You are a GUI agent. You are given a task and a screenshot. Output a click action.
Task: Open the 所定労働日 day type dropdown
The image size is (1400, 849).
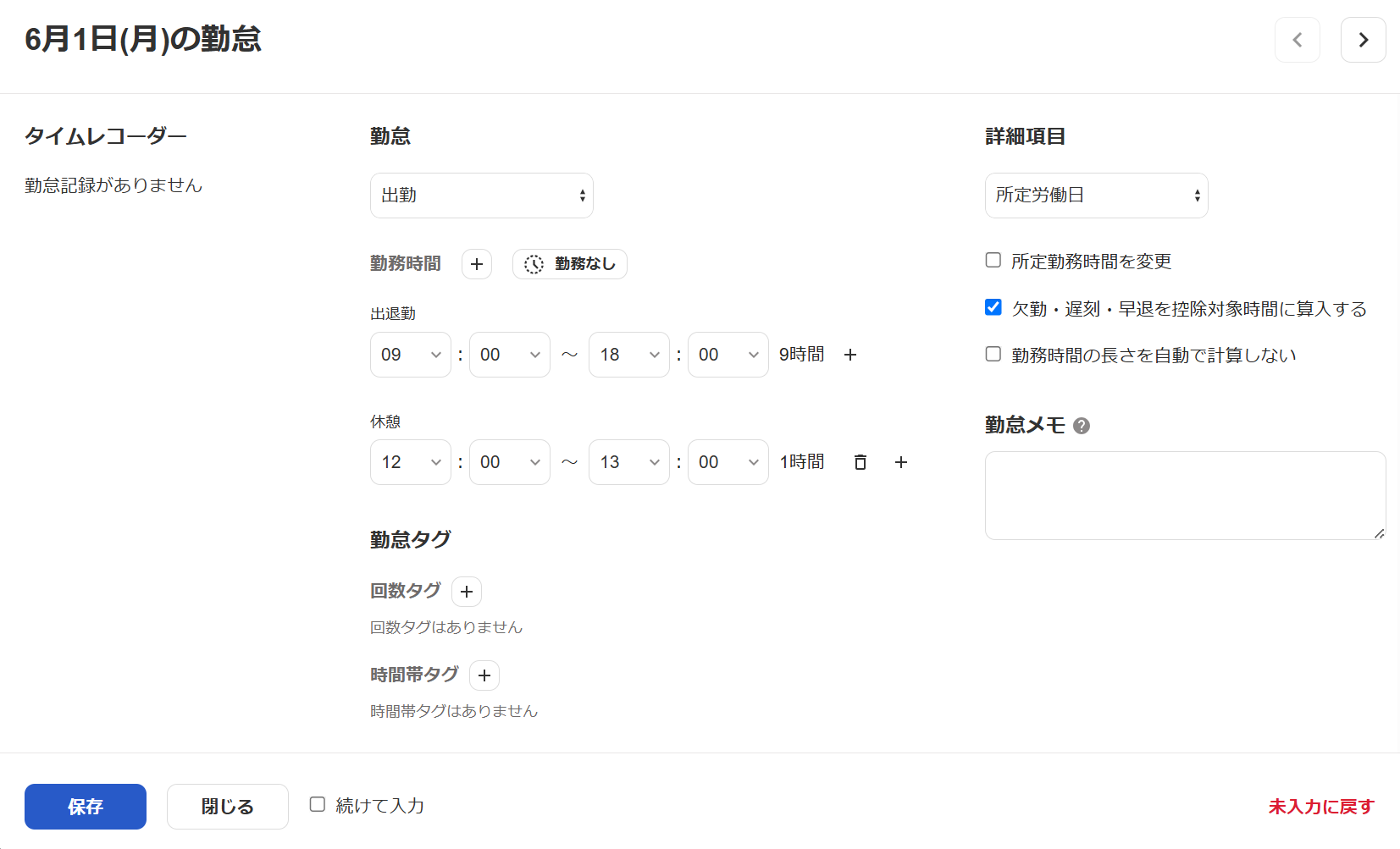[1097, 196]
